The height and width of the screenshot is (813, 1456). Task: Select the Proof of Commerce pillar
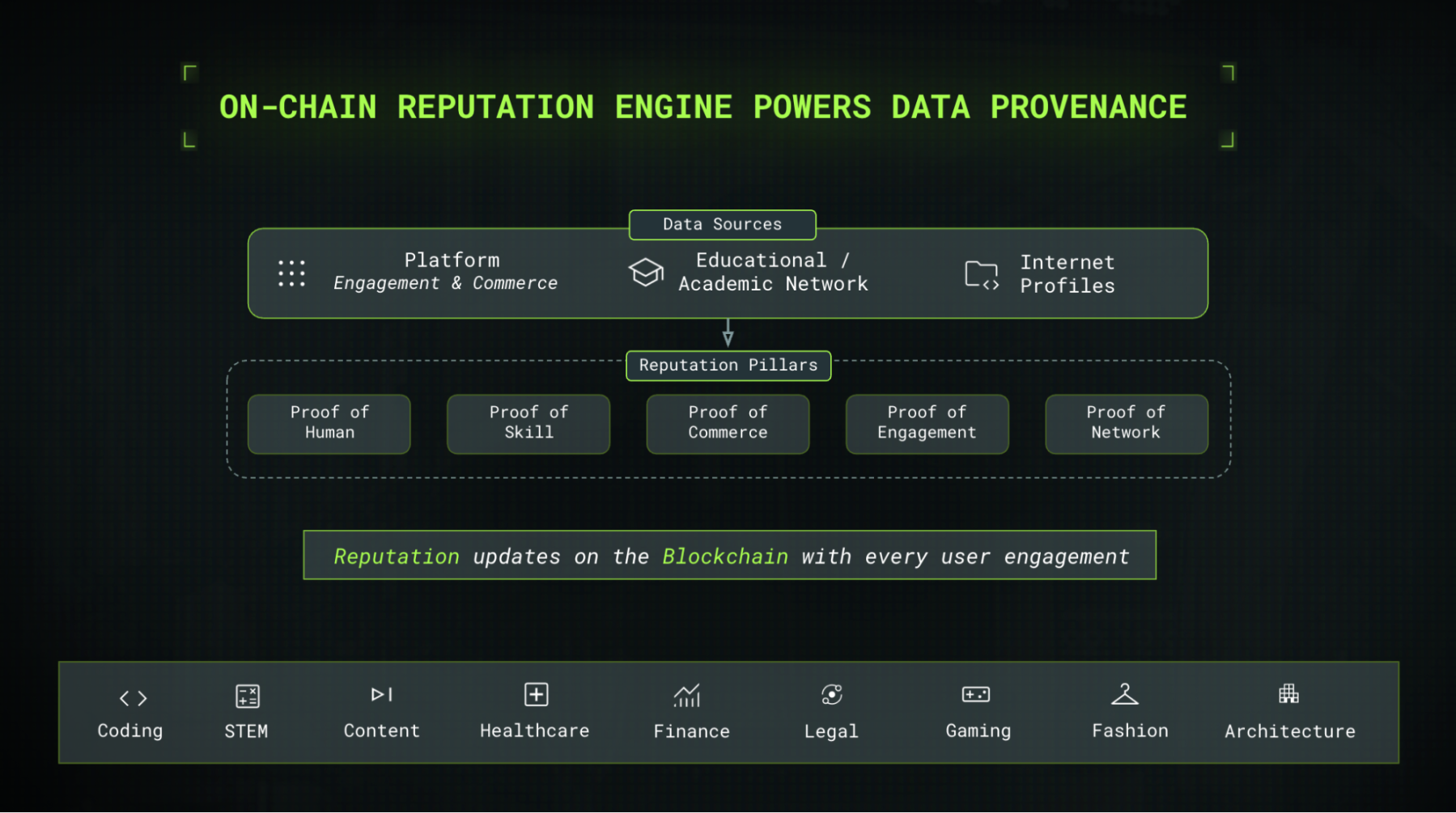coord(728,423)
